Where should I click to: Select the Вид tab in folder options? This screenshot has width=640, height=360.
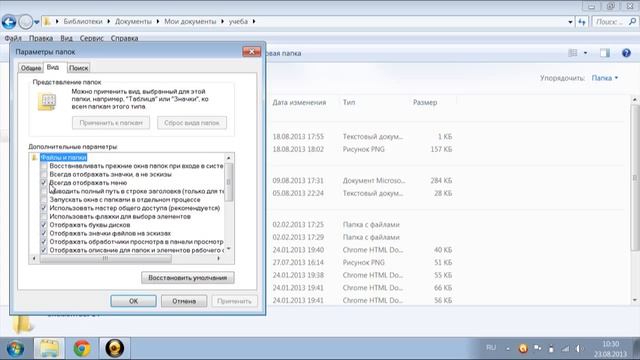coord(53,67)
